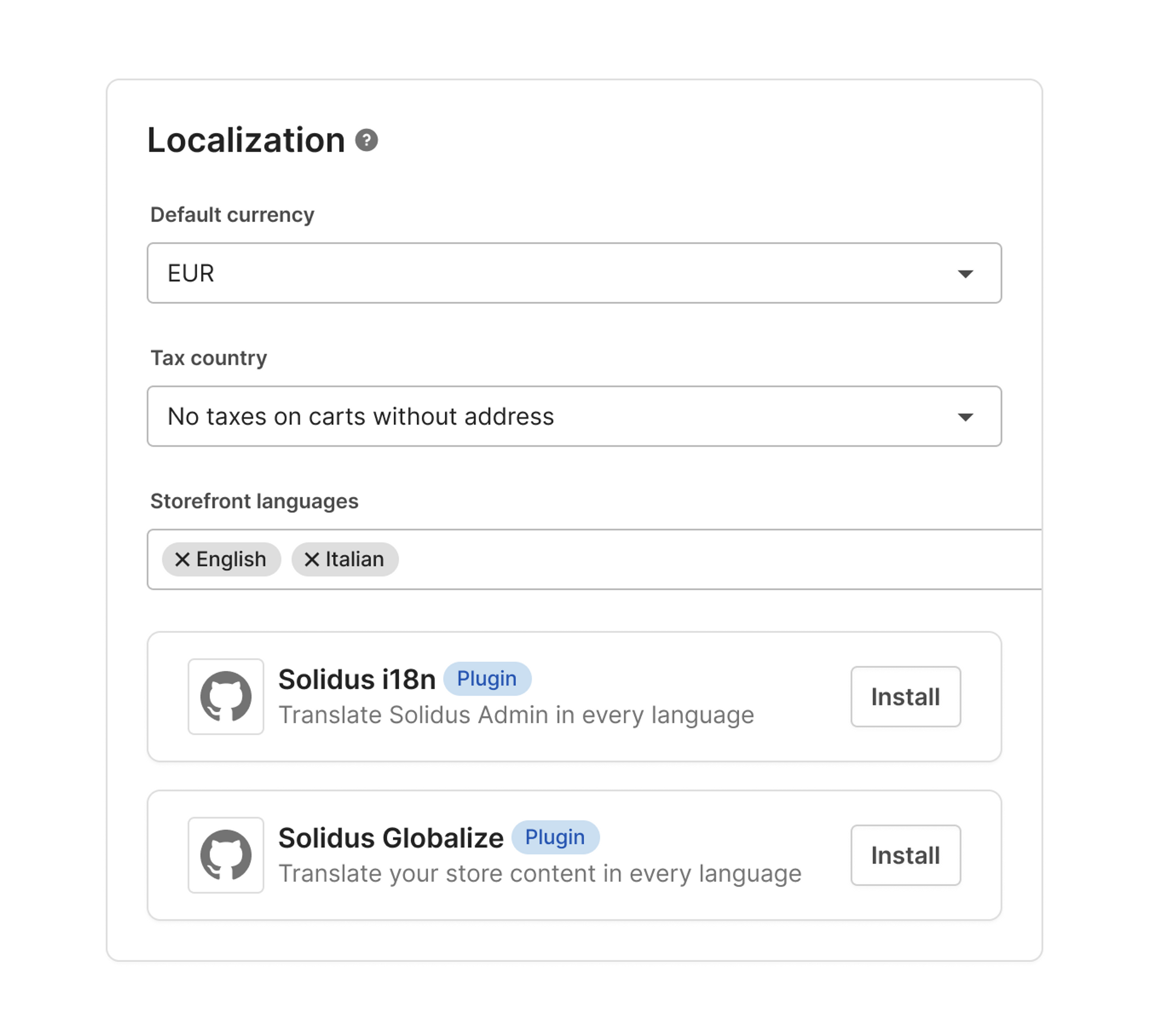
Task: Click the Plugin badge on Solidus Globalize
Action: coord(555,837)
